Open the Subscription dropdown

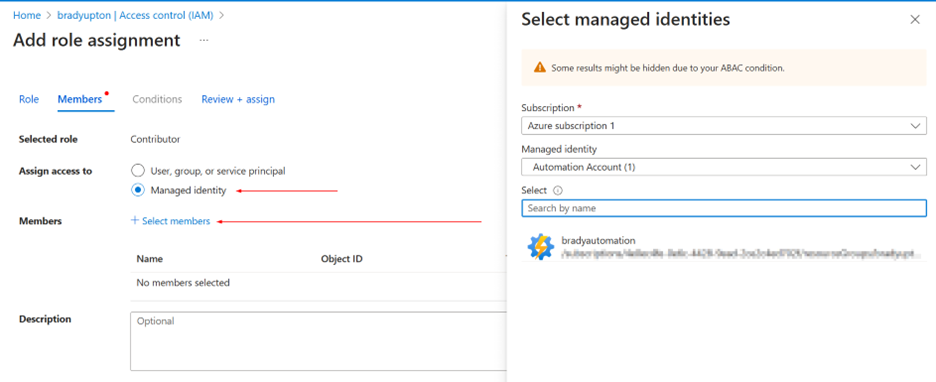(723, 126)
